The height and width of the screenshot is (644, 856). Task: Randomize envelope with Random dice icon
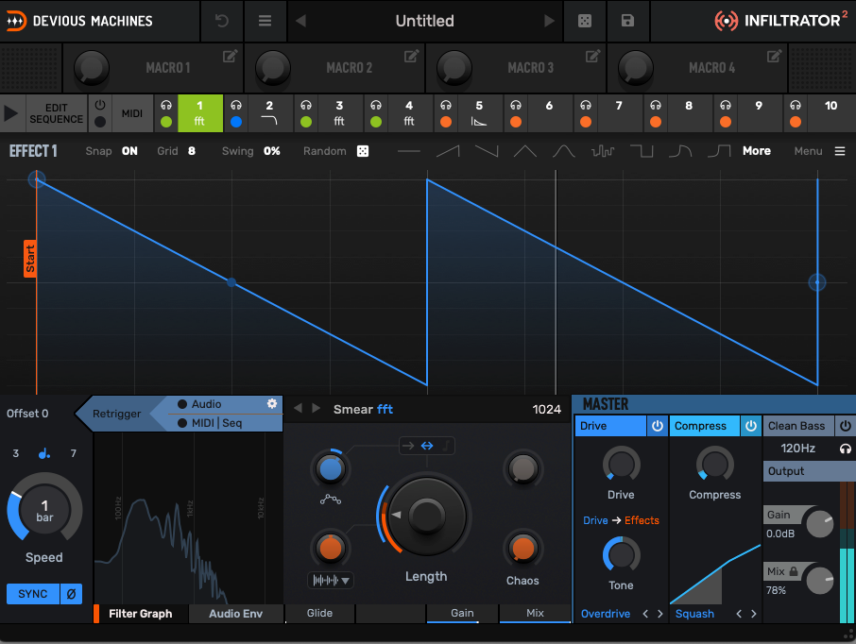(x=362, y=151)
